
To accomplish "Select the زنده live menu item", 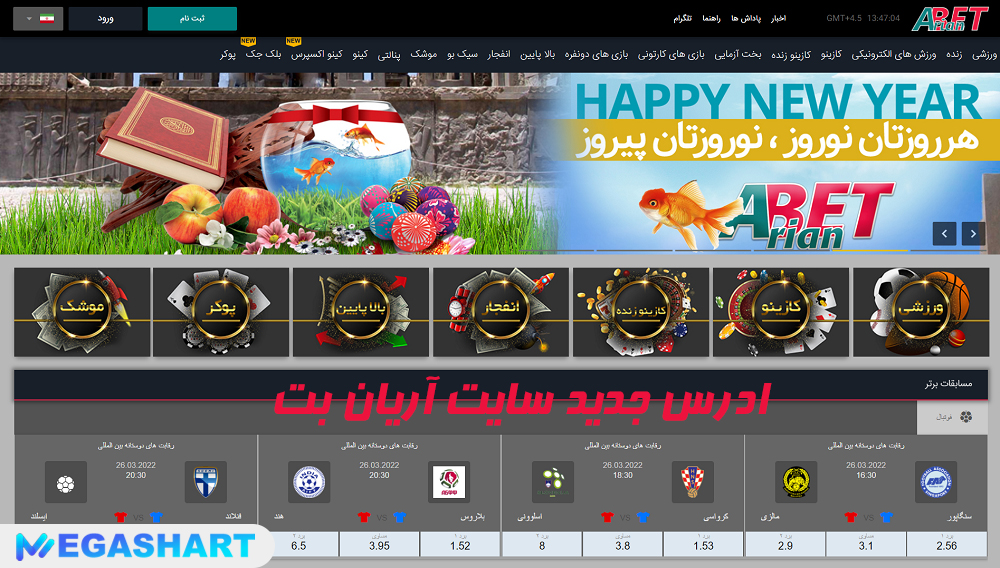I will pos(953,55).
